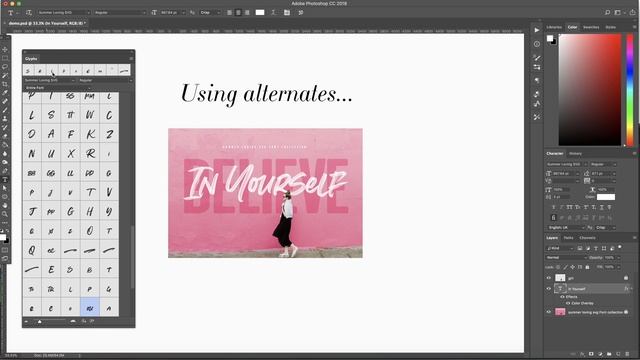Toggle Character and Paragraph panels button

tap(287, 13)
